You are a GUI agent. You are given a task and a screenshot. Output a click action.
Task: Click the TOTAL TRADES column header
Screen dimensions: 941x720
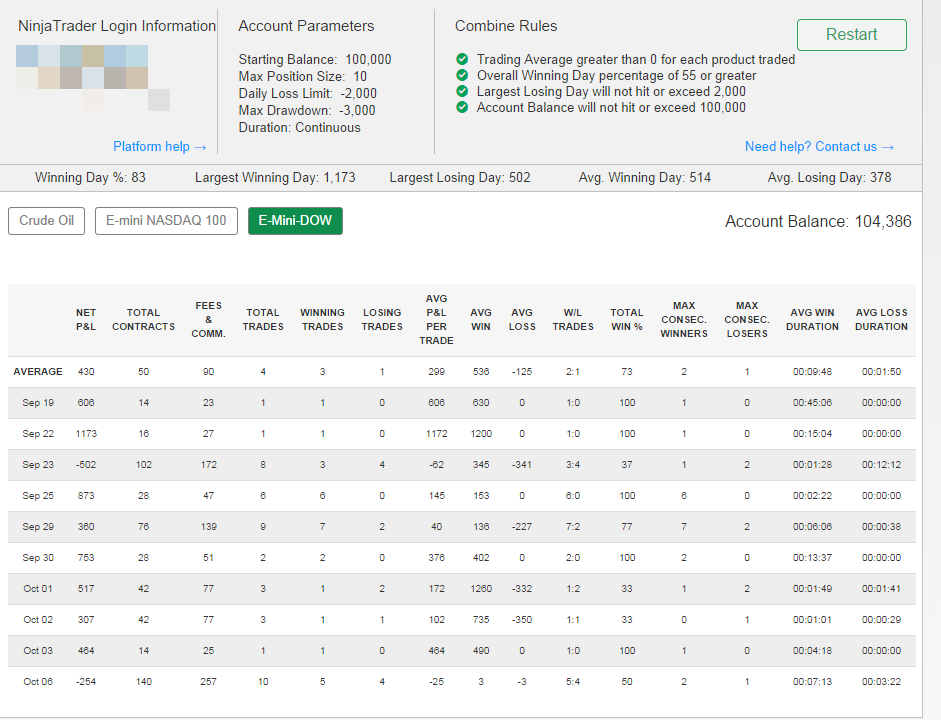point(263,320)
